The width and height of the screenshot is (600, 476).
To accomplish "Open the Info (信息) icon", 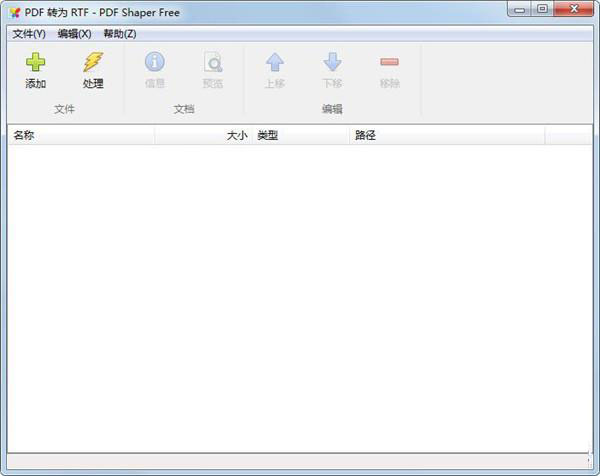I will click(x=155, y=62).
